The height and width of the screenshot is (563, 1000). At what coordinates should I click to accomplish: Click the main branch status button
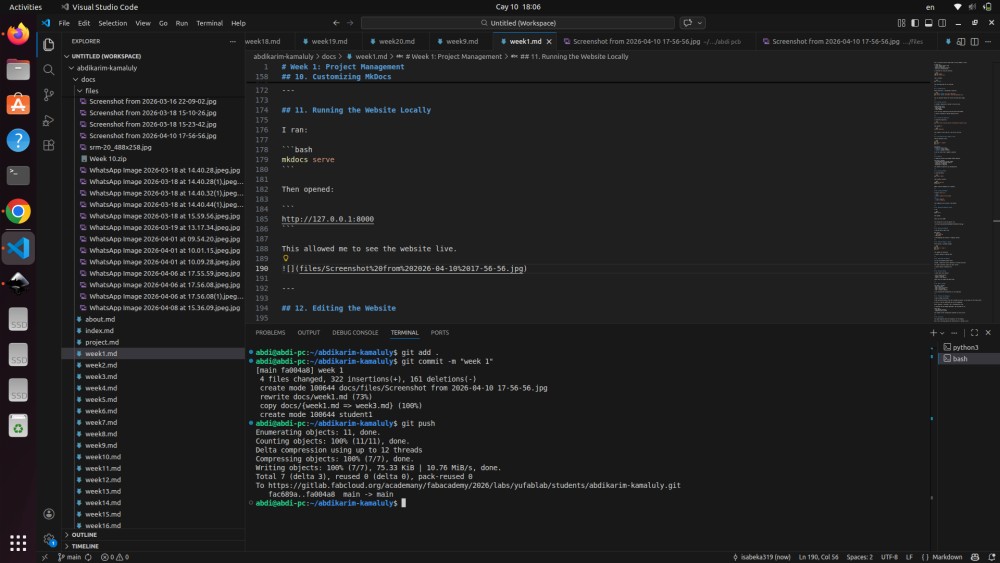70,557
